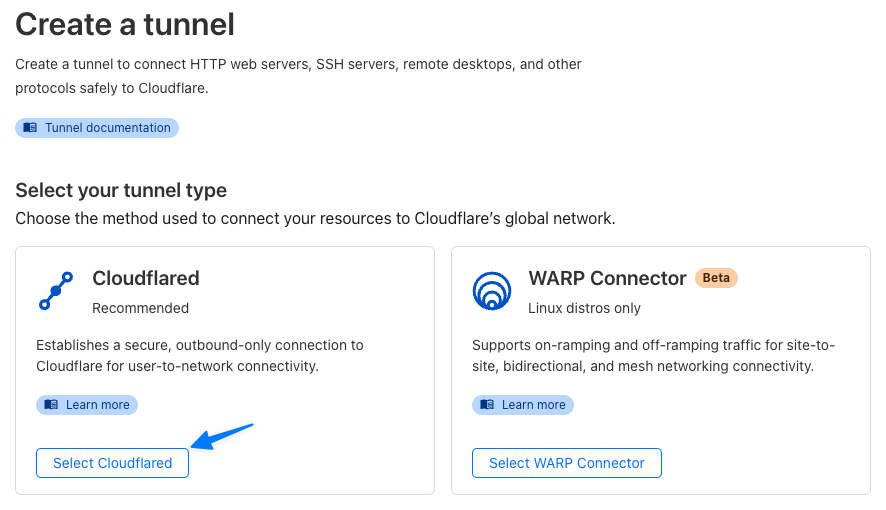Click the book icon in Cloudflared's Learn more
Image resolution: width=886 pixels, height=510 pixels.
(x=51, y=404)
